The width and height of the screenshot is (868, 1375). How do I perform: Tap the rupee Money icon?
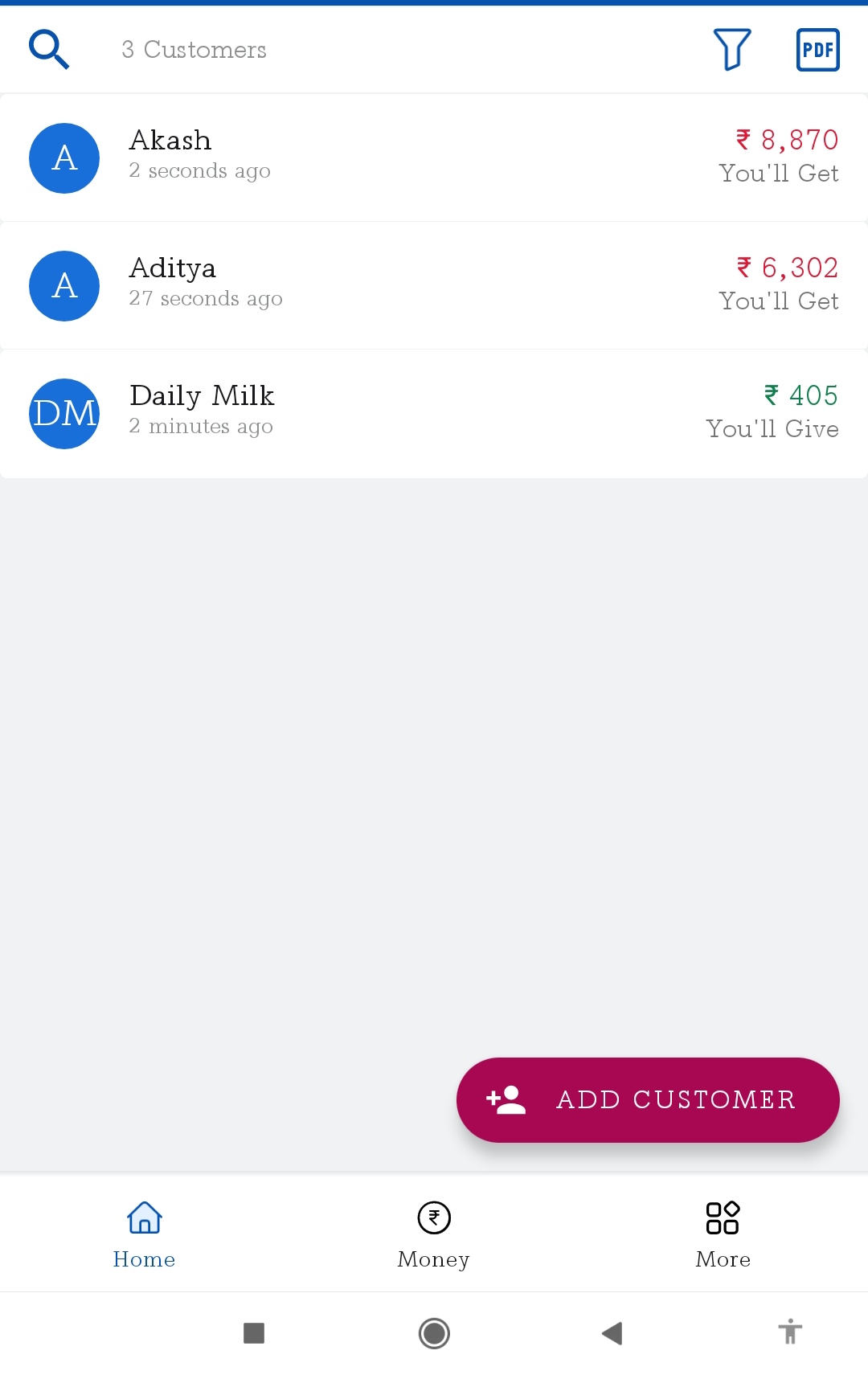434,1217
